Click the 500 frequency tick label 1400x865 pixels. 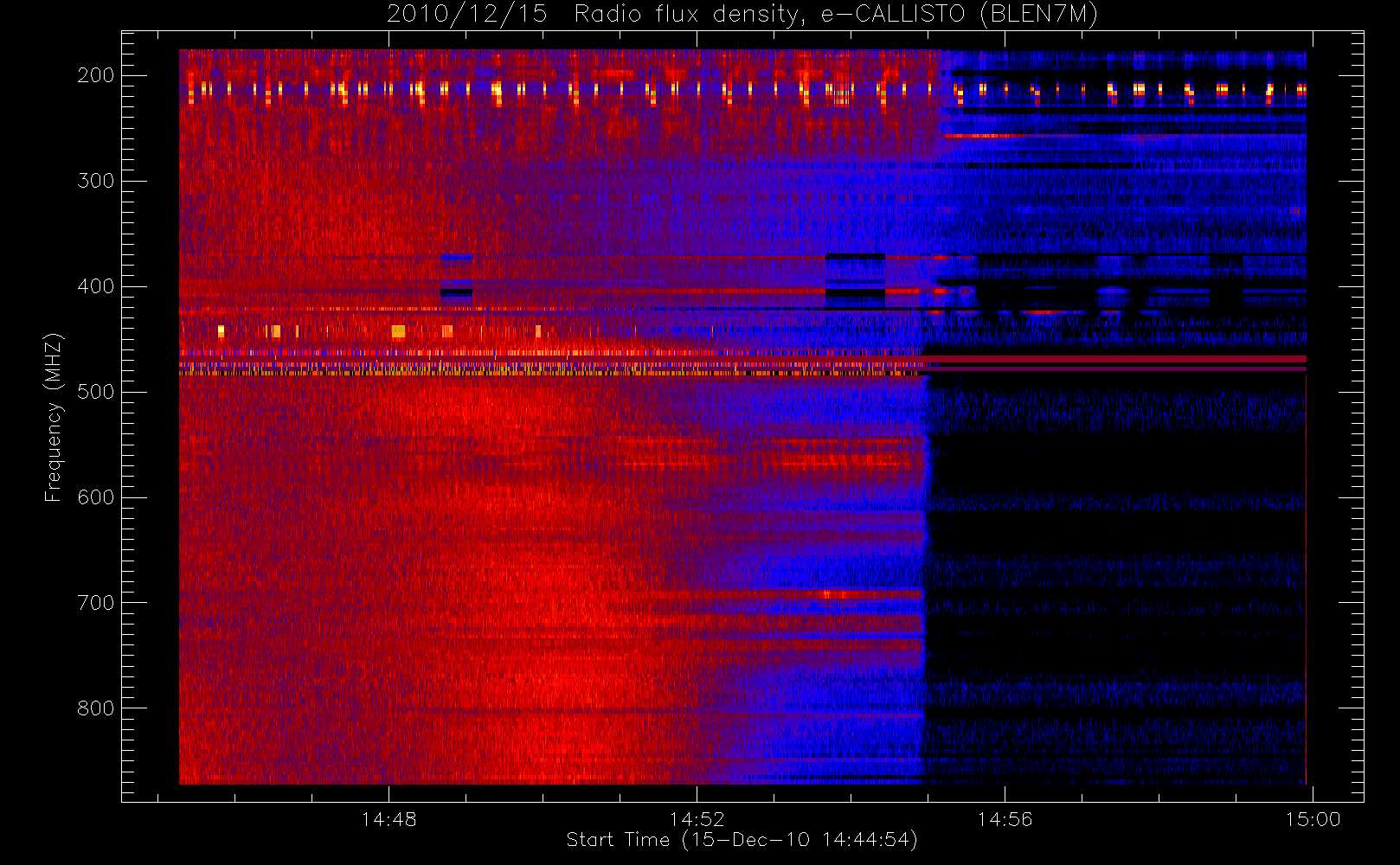pyautogui.click(x=95, y=392)
